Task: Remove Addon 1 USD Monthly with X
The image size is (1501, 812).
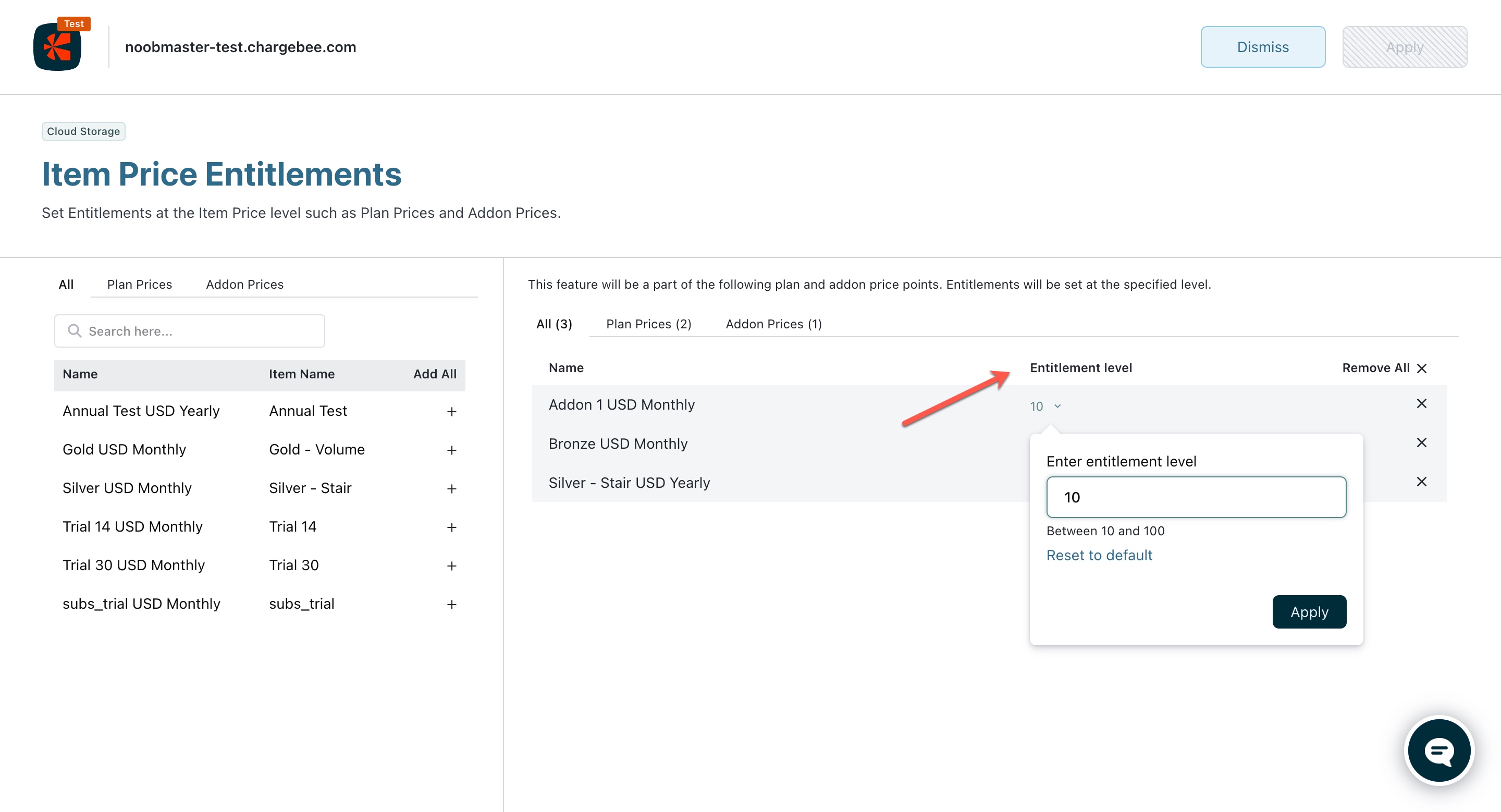Action: coord(1421,404)
